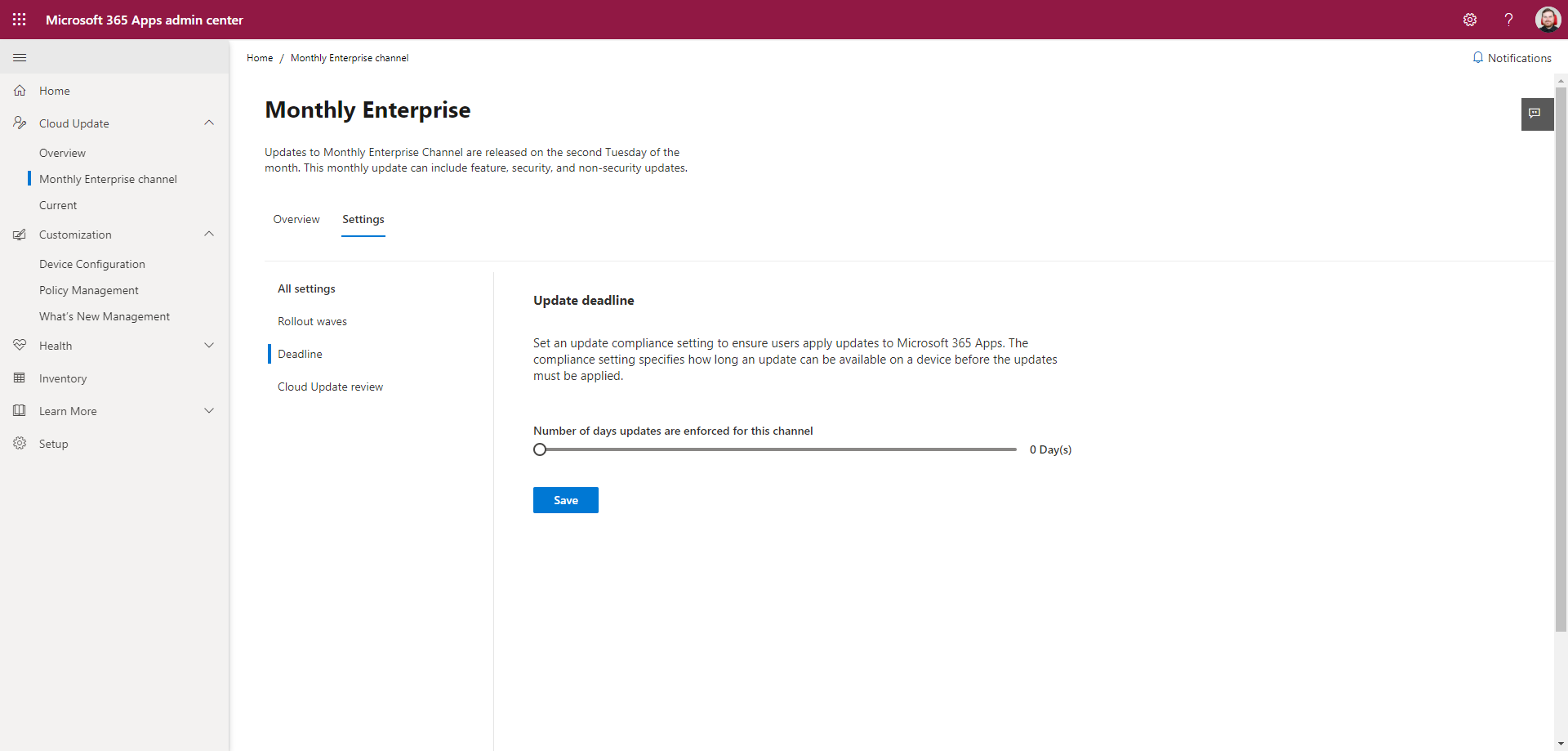This screenshot has height=751, width=1568.
Task: Switch to the Overview tab
Action: tap(296, 219)
